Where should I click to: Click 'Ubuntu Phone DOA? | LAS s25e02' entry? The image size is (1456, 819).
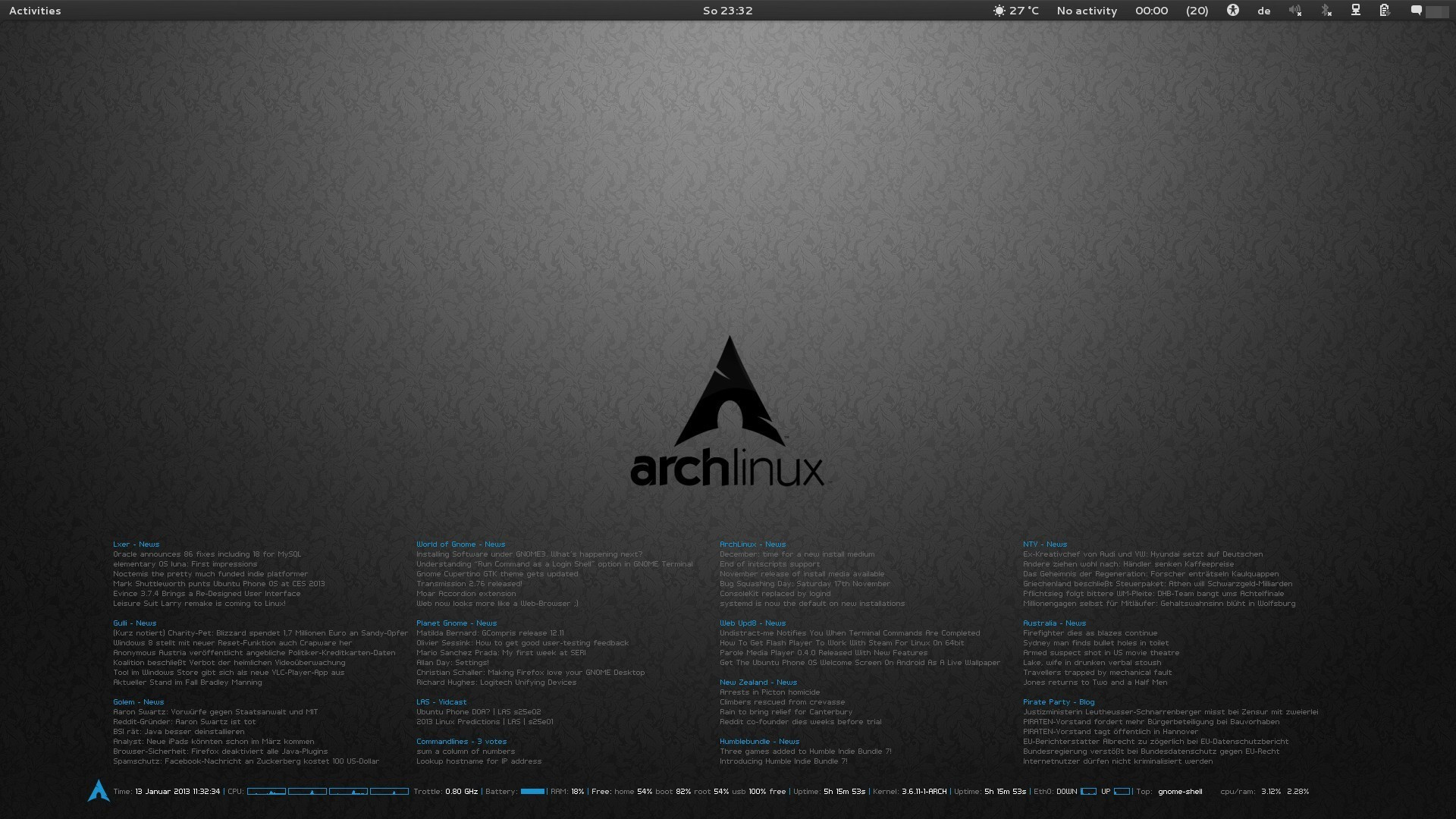pos(479,711)
